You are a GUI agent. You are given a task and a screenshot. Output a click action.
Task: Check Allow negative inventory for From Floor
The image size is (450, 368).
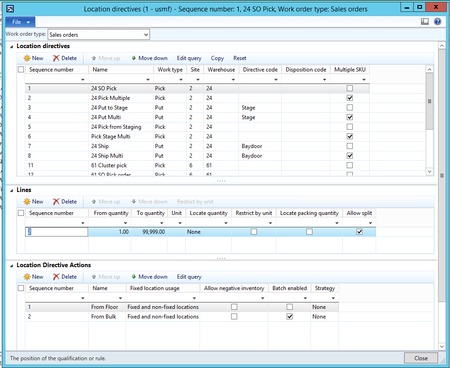[234, 307]
